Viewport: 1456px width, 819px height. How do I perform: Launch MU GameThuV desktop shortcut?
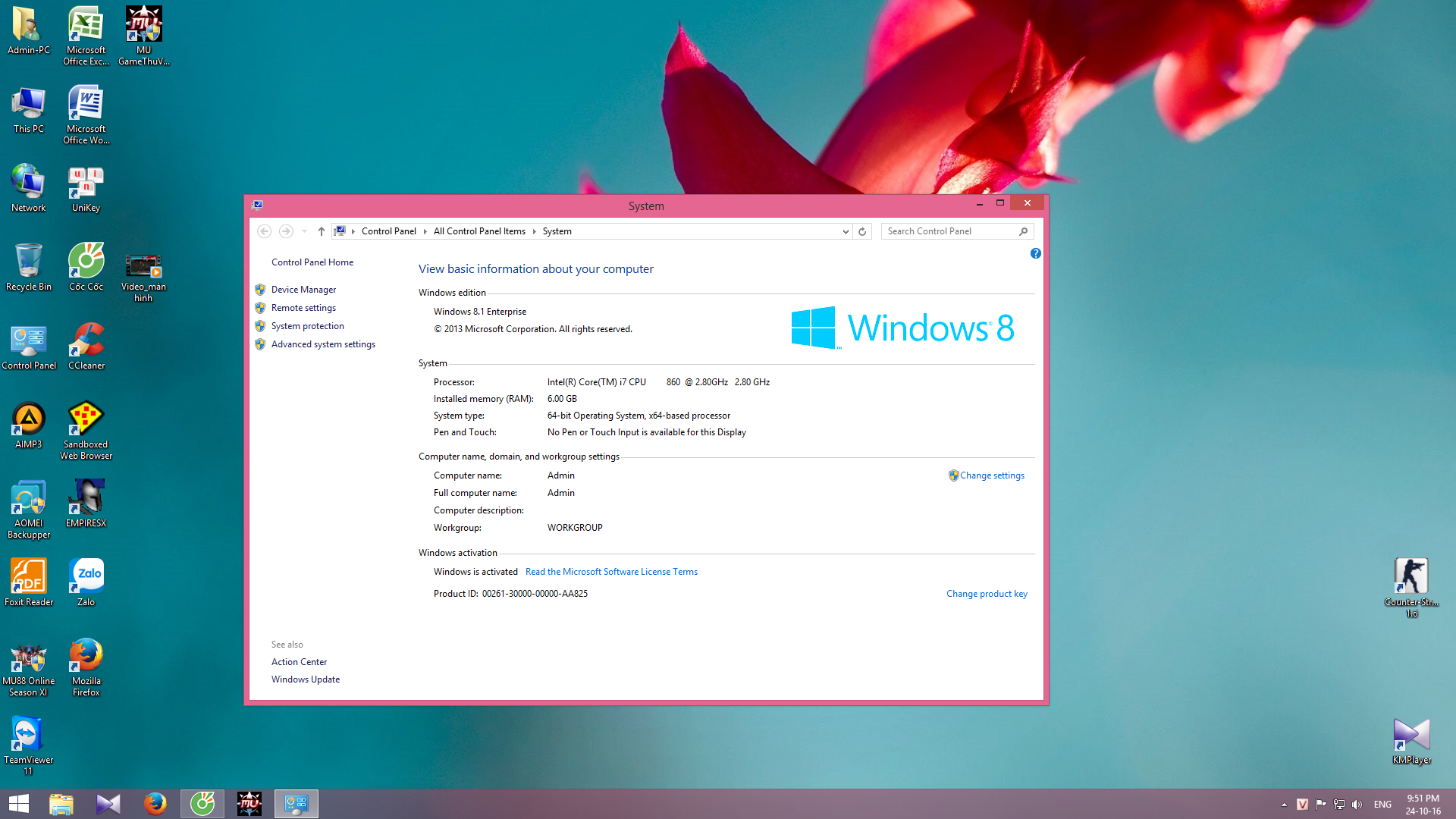pos(143,36)
